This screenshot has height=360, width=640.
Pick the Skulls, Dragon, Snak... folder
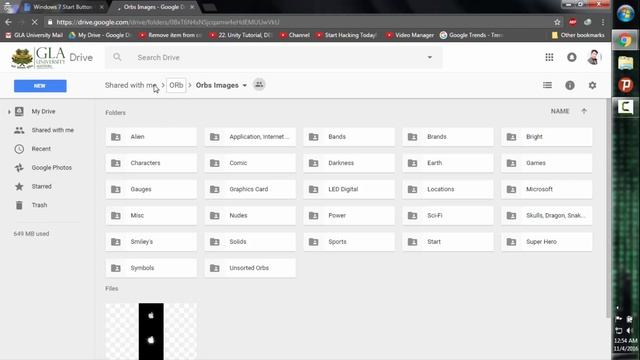click(547, 216)
